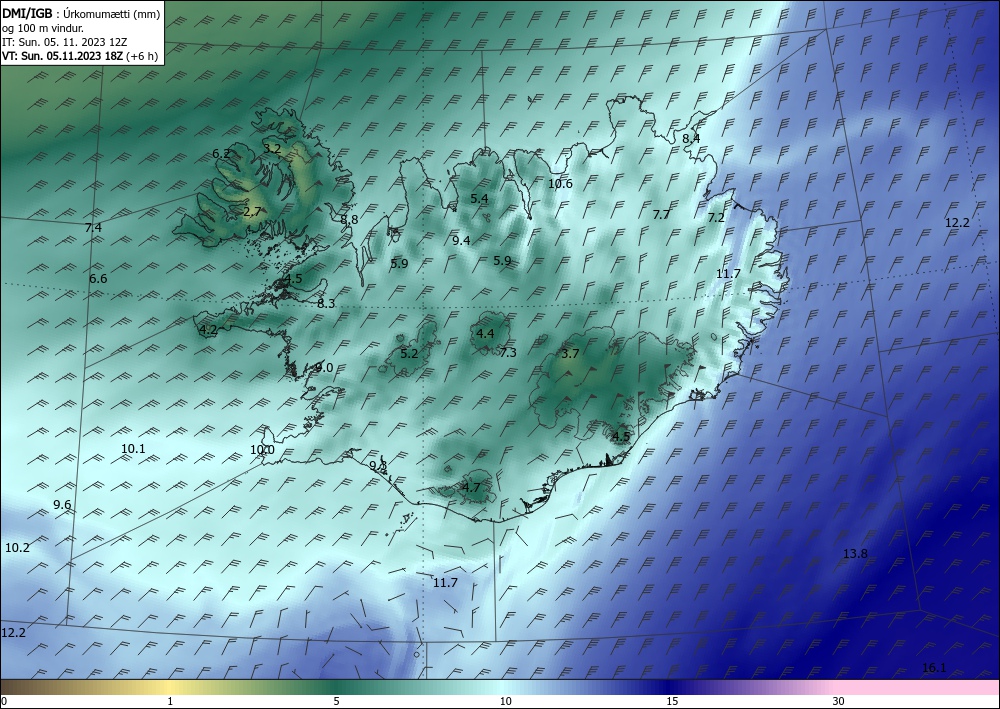1000x709 pixels.
Task: Click the glacier value 4.4
Action: 485,333
